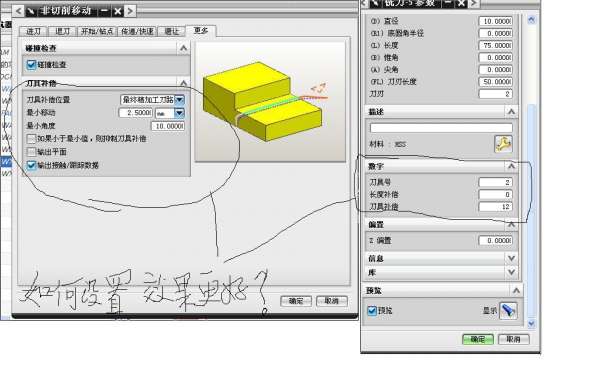The height and width of the screenshot is (380, 600).
Task: Collapse the 预览 section
Action: 516,291
